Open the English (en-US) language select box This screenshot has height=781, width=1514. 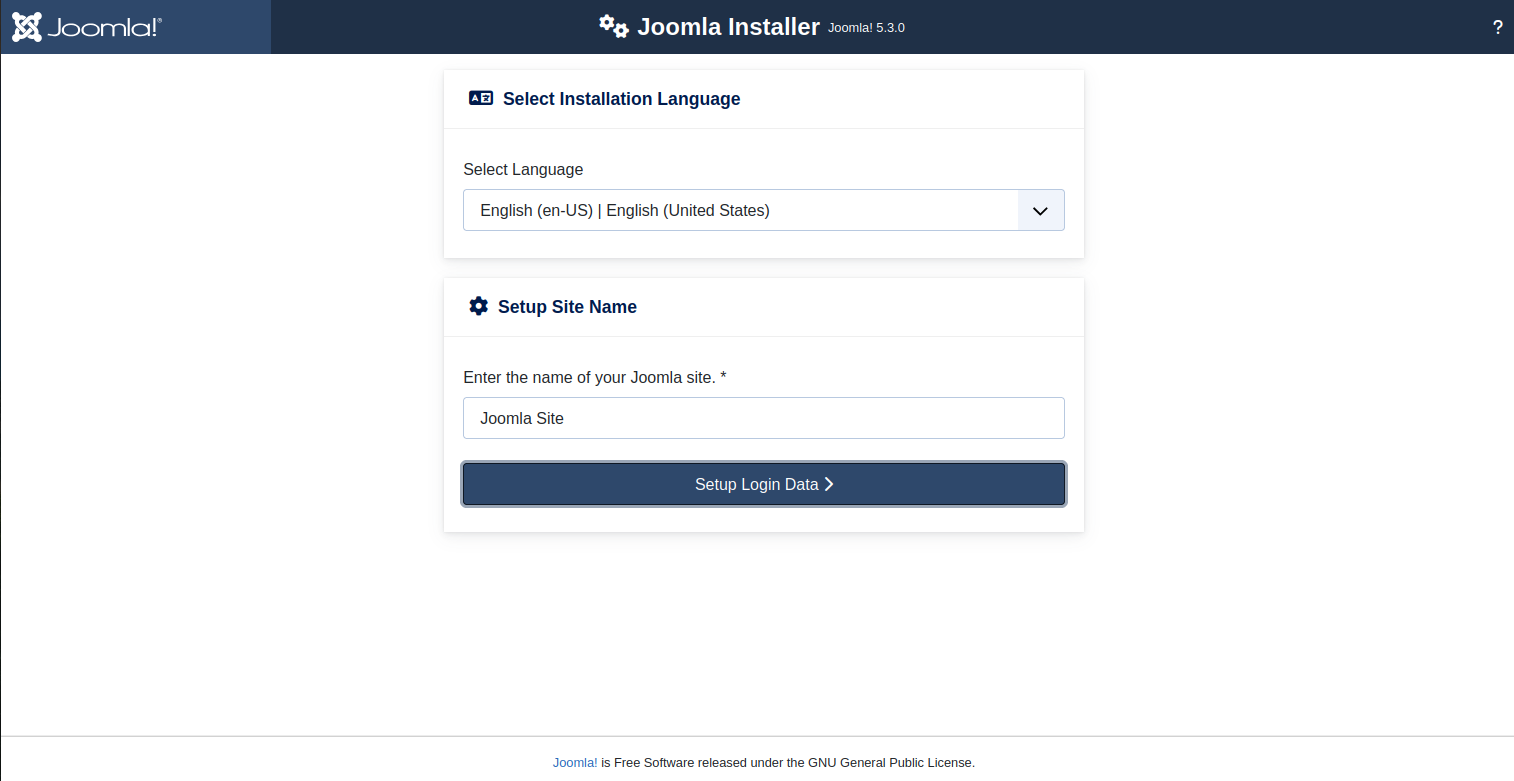(740, 211)
